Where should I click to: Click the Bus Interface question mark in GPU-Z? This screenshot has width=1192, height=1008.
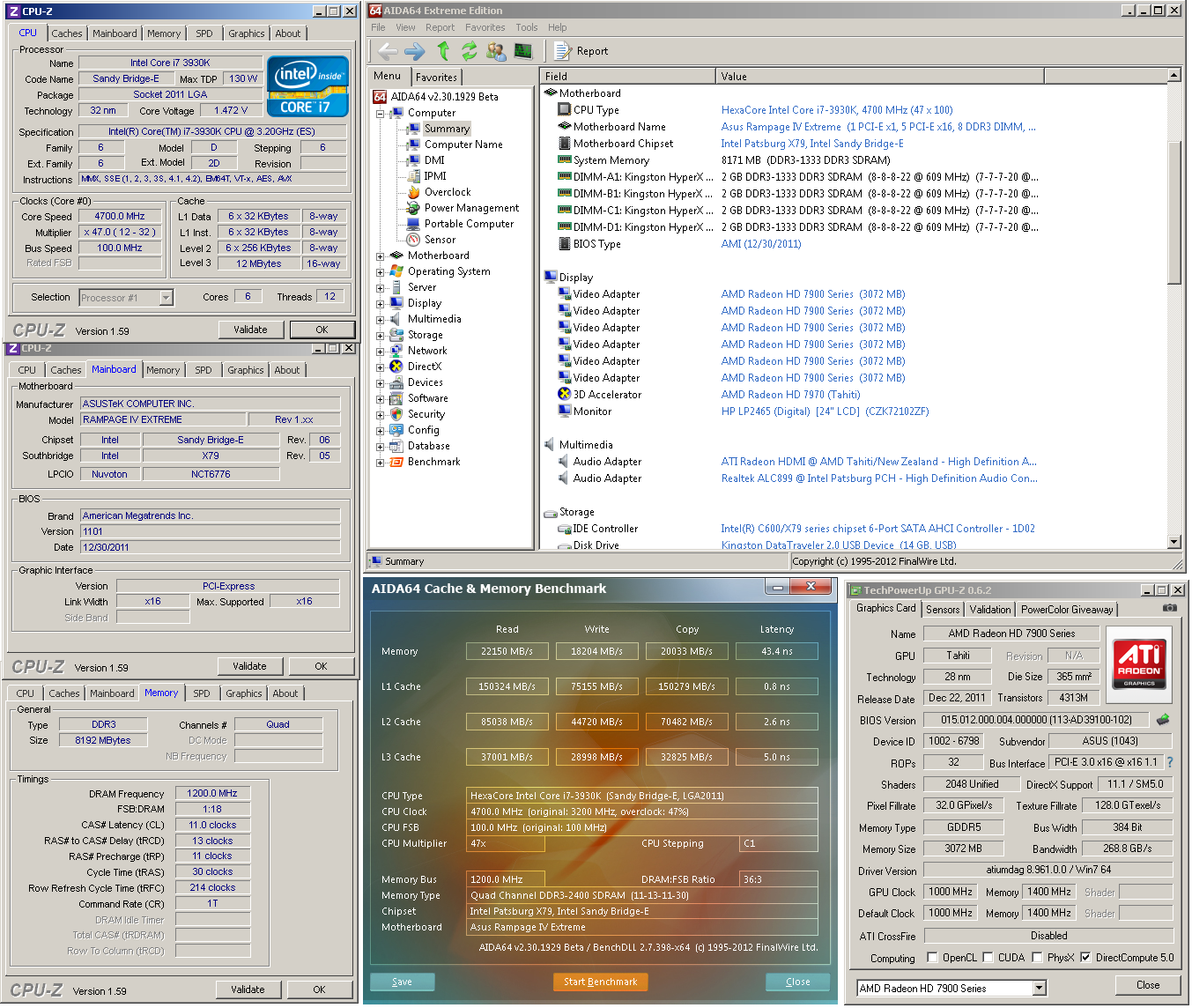1170,762
